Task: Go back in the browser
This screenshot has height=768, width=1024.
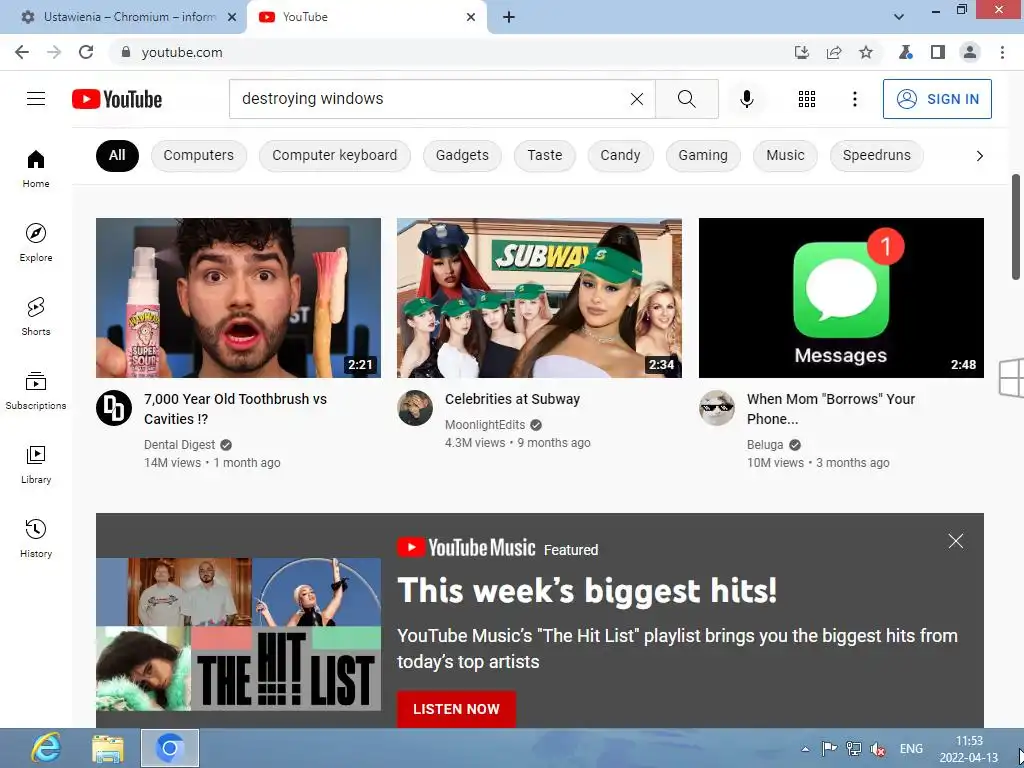Action: click(22, 52)
